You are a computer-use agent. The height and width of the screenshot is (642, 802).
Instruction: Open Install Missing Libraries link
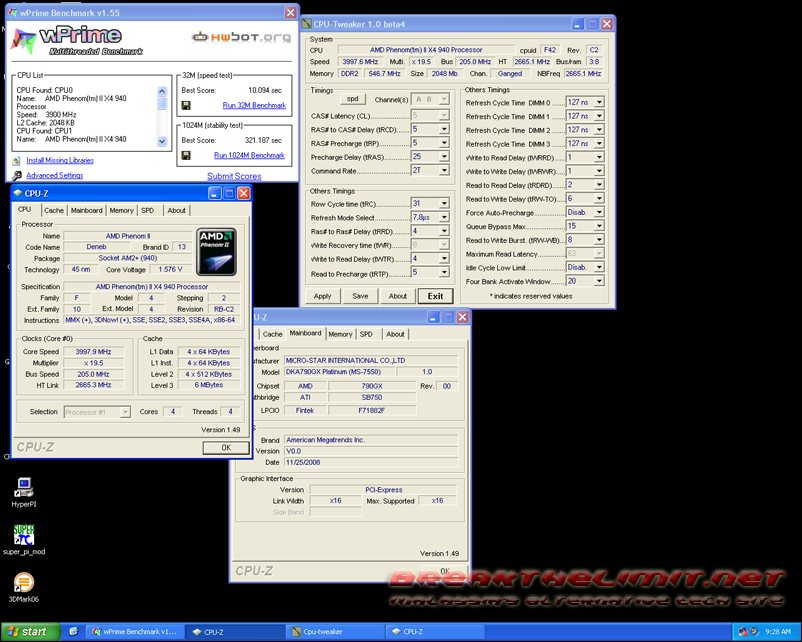tap(60, 161)
